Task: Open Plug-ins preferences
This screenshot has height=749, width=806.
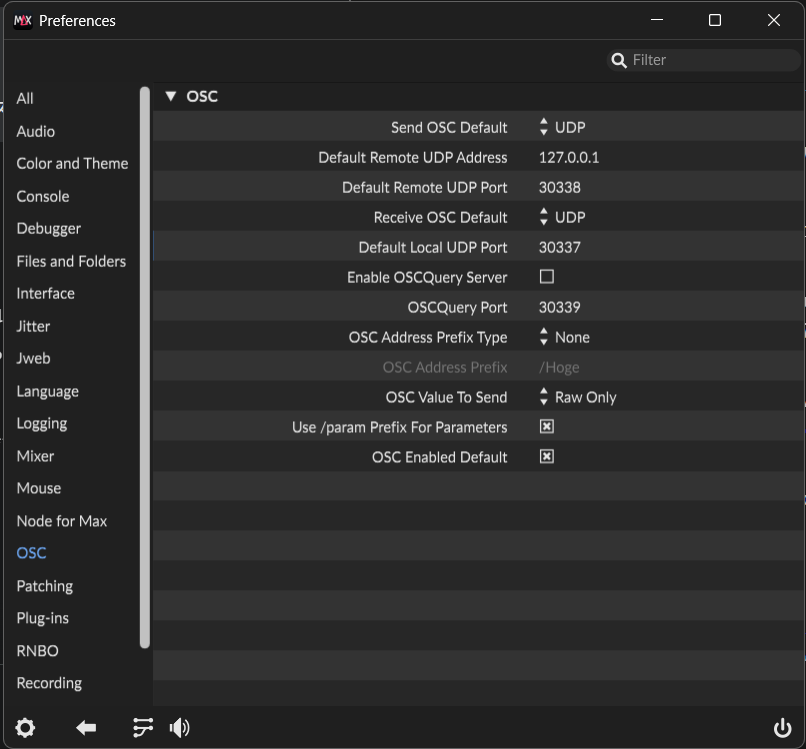Action: (42, 618)
